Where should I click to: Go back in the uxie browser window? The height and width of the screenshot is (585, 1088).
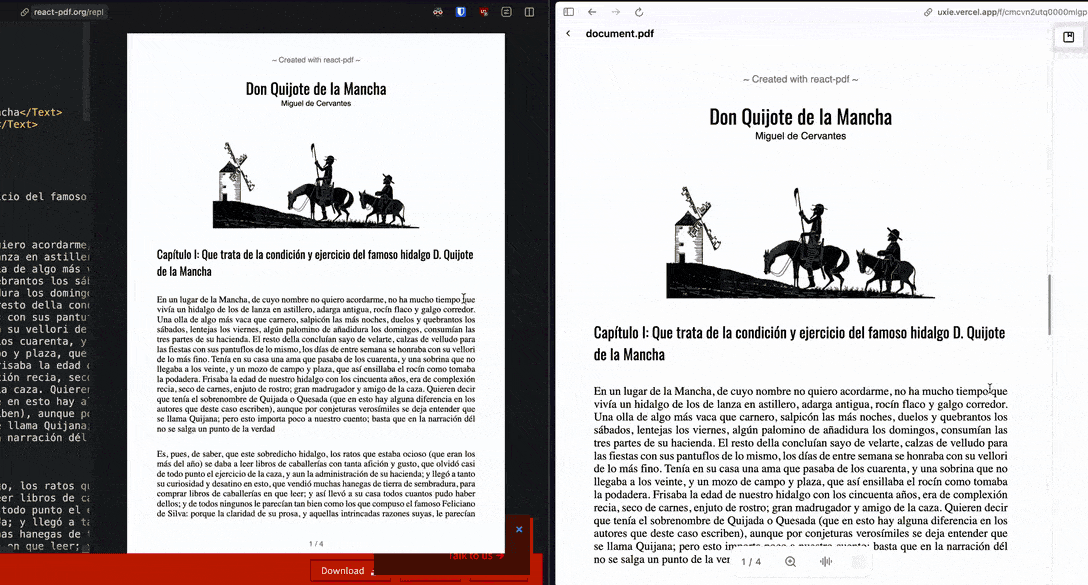592,12
